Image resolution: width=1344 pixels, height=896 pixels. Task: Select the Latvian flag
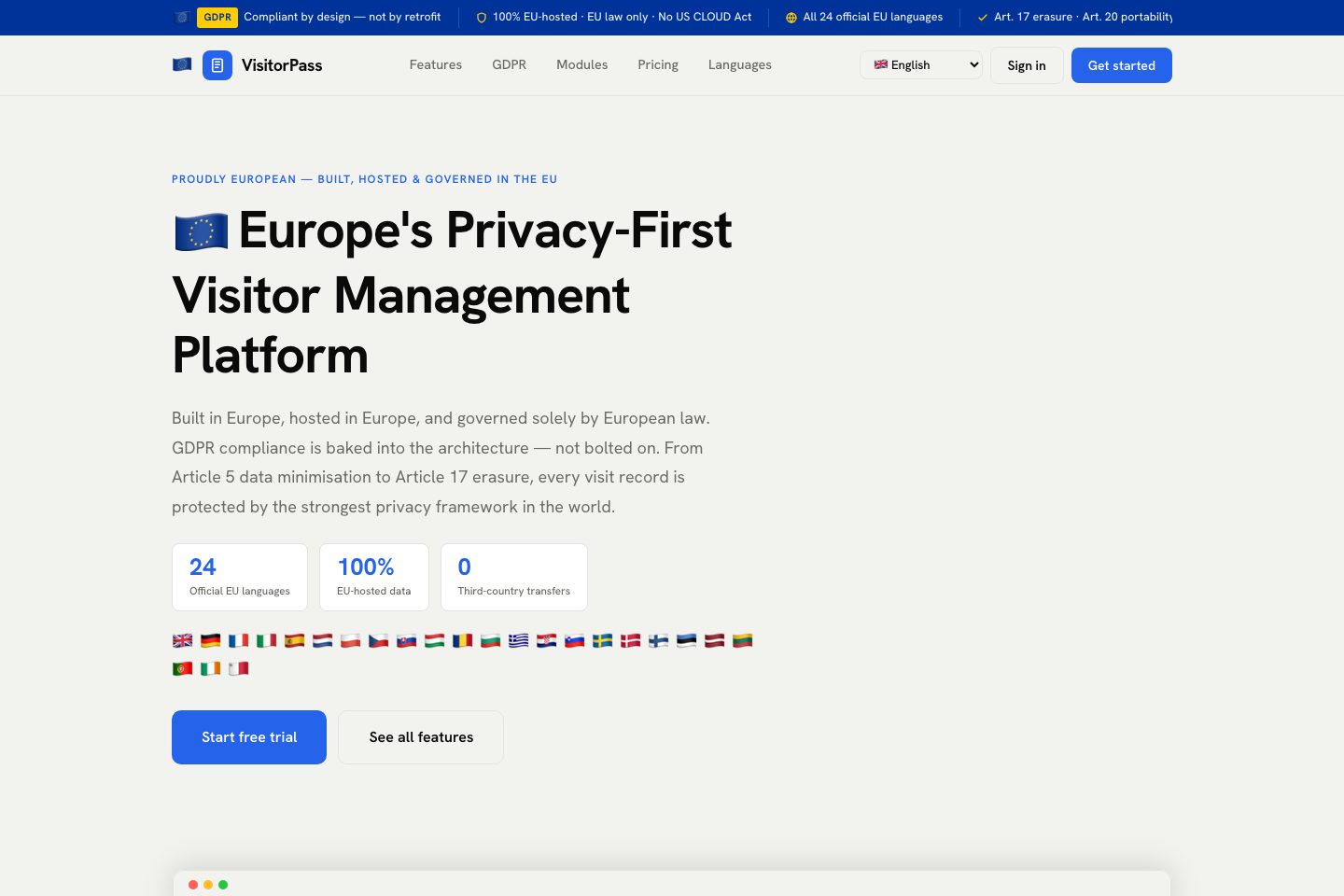point(715,640)
